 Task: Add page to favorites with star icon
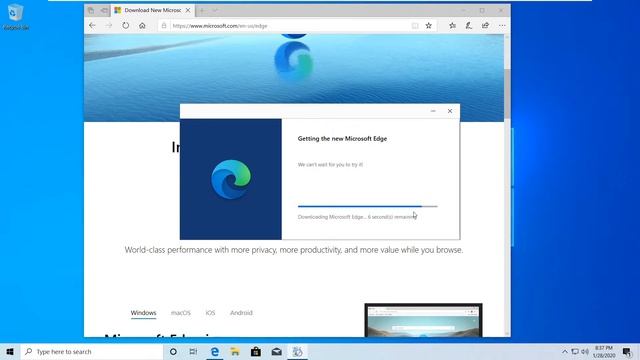click(429, 26)
